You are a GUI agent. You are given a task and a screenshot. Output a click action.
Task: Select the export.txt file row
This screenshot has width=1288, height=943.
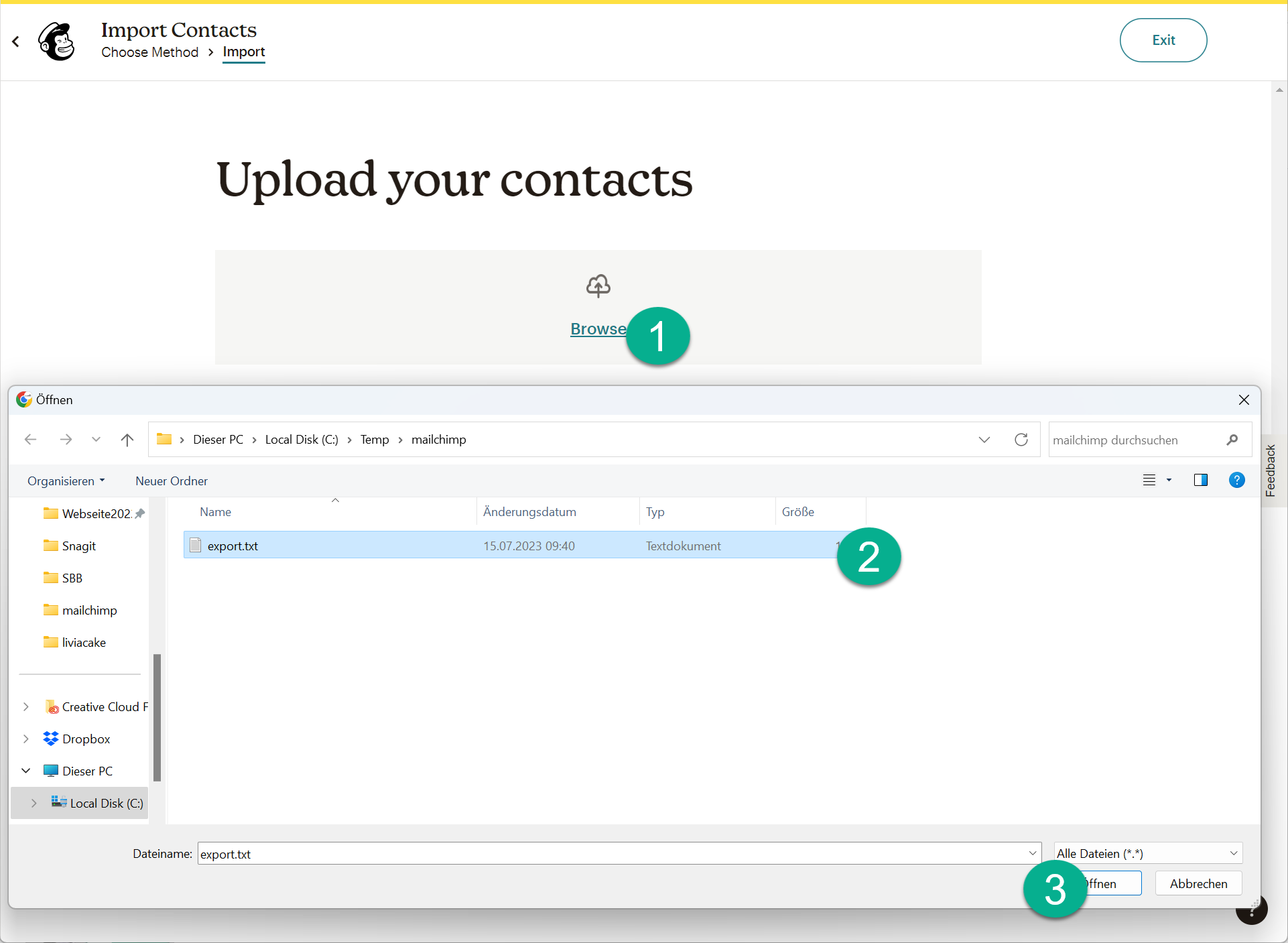tap(402, 546)
